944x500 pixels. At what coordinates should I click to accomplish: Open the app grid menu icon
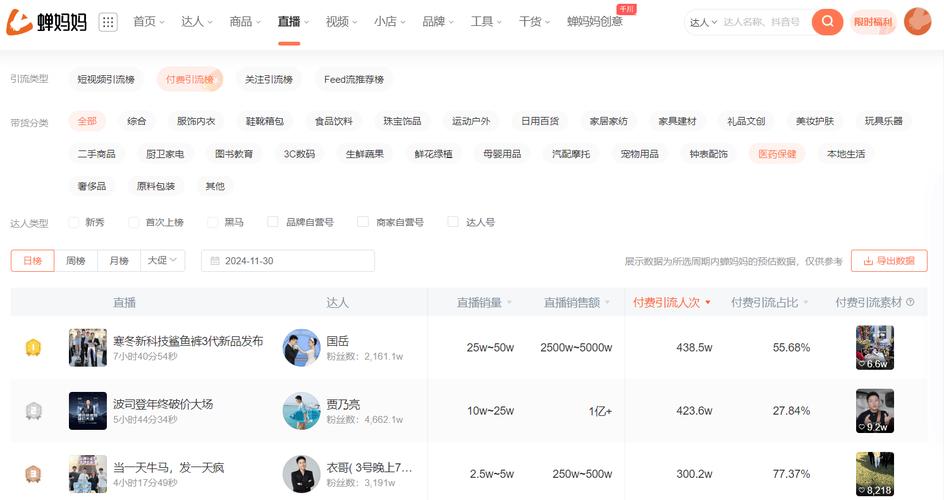[108, 22]
